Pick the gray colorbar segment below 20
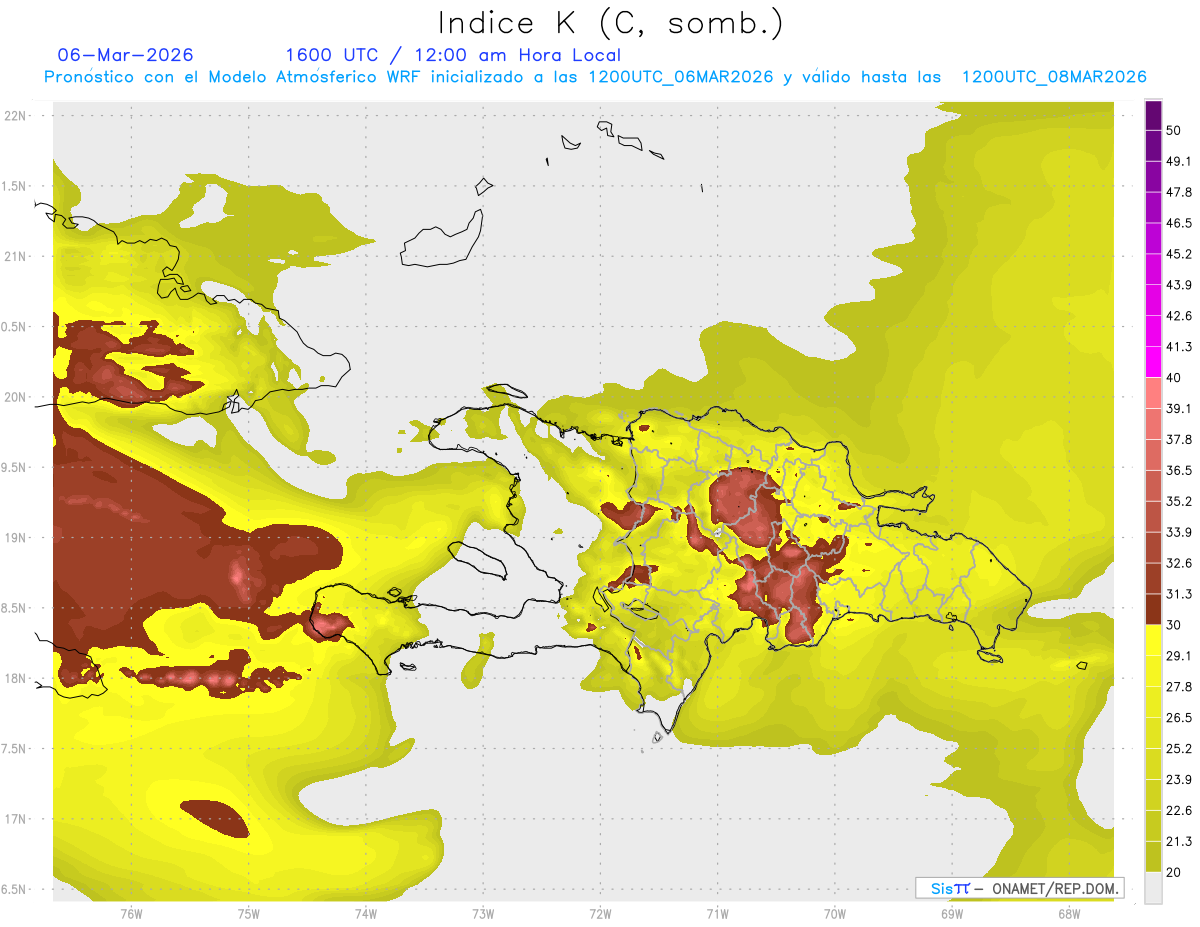 click(1153, 888)
